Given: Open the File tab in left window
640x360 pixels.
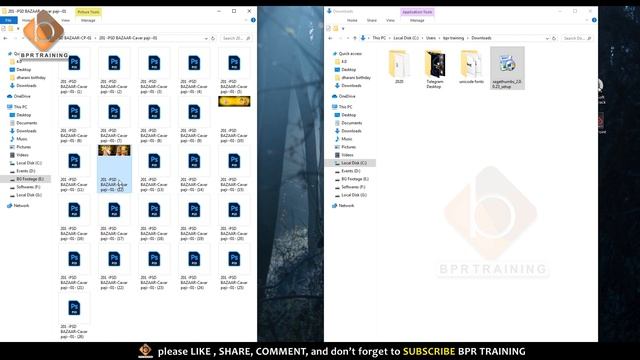Looking at the screenshot, I should pos(9,20).
